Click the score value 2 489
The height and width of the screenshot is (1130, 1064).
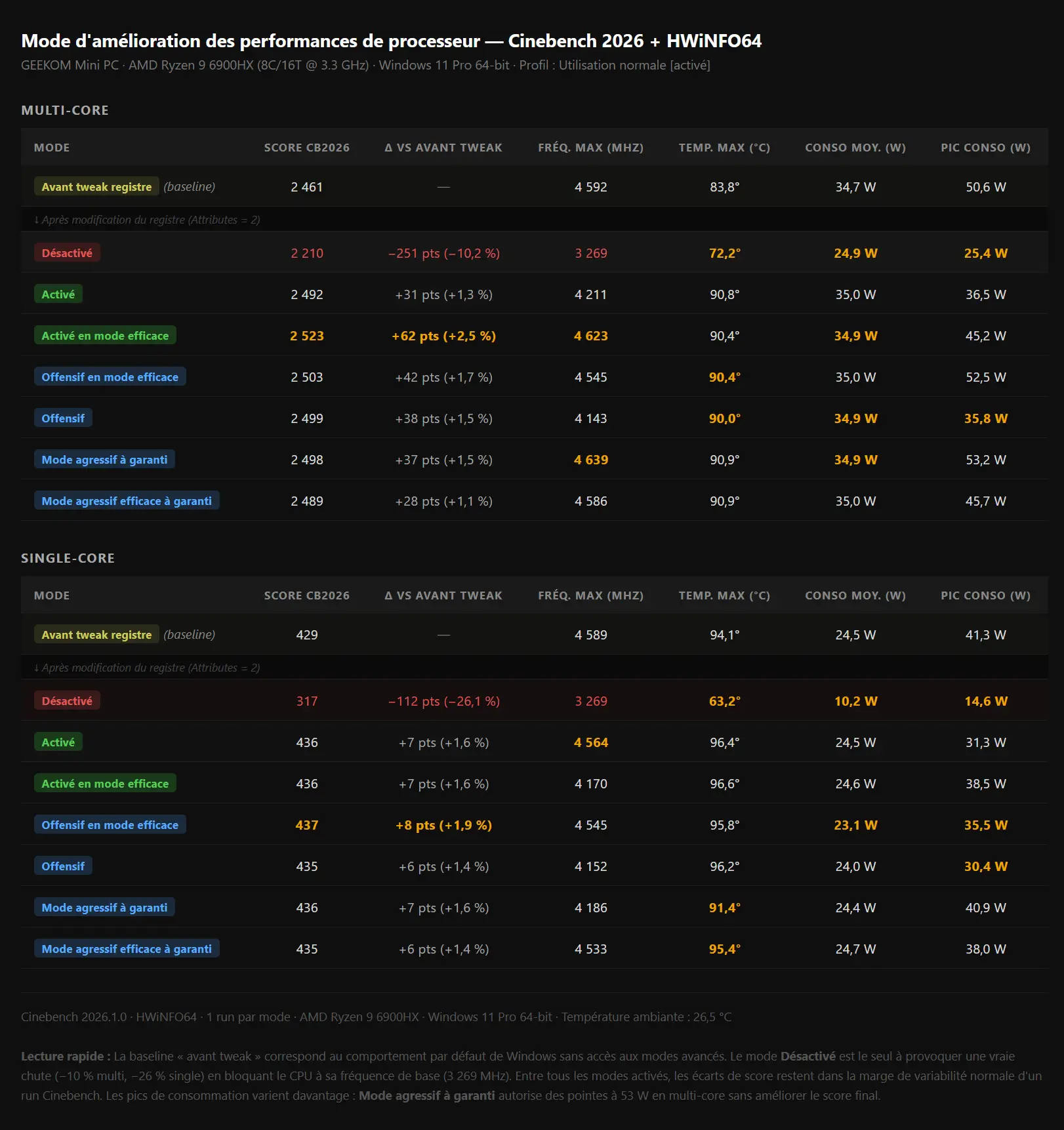click(307, 501)
